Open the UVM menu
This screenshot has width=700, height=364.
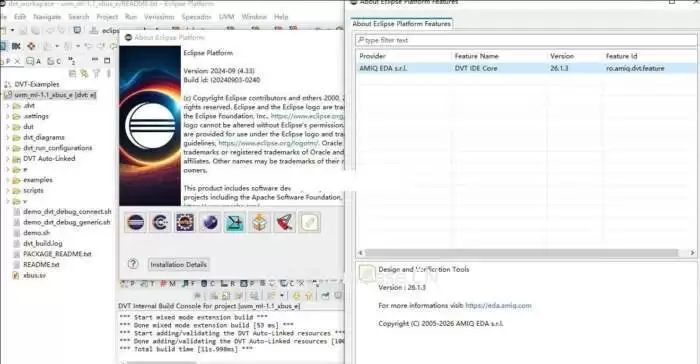226,17
